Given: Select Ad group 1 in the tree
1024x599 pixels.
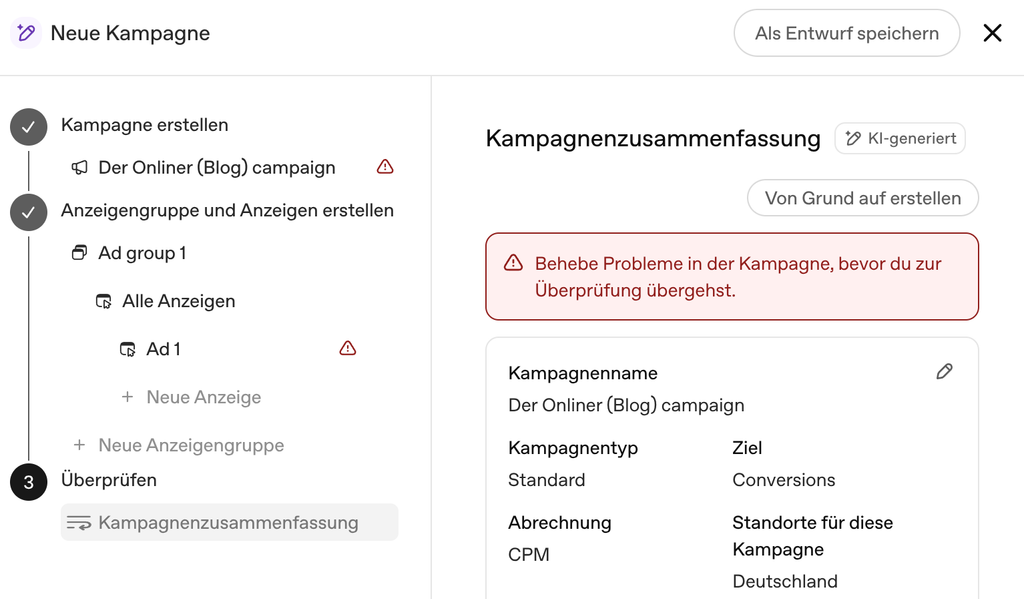Looking at the screenshot, I should point(142,253).
